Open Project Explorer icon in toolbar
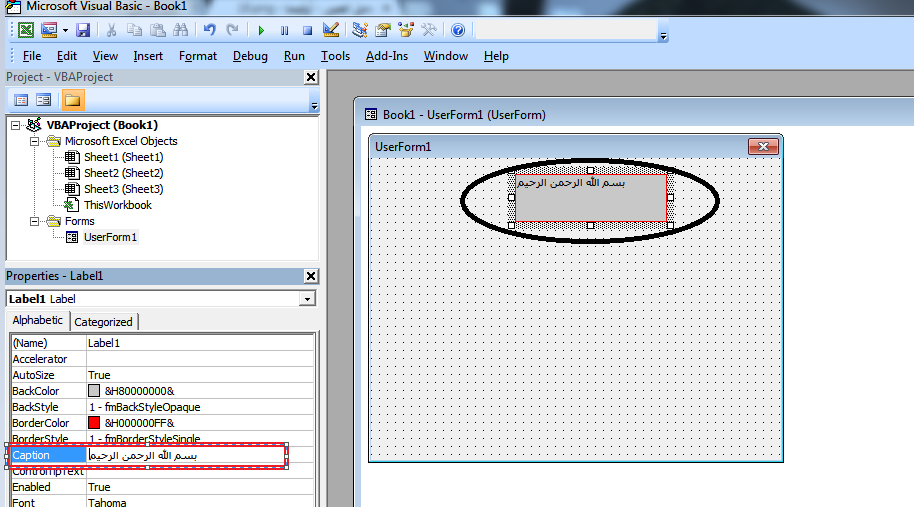Image resolution: width=914 pixels, height=507 pixels. coord(360,30)
